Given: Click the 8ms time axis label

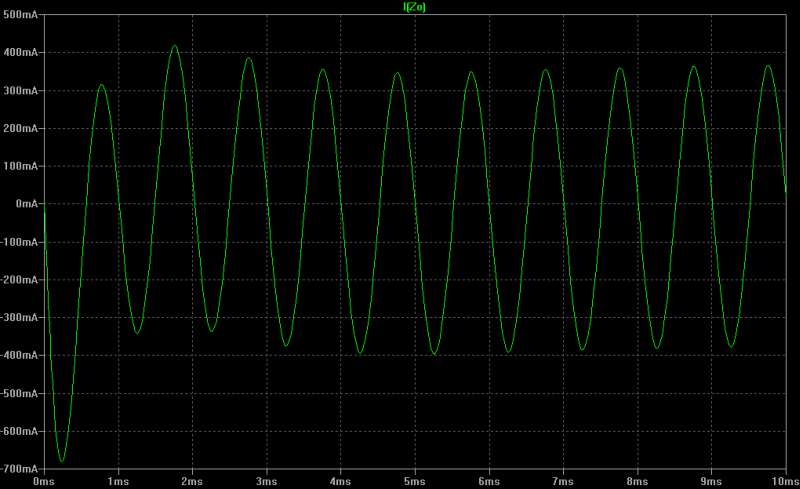Looking at the screenshot, I should pyautogui.click(x=637, y=481).
